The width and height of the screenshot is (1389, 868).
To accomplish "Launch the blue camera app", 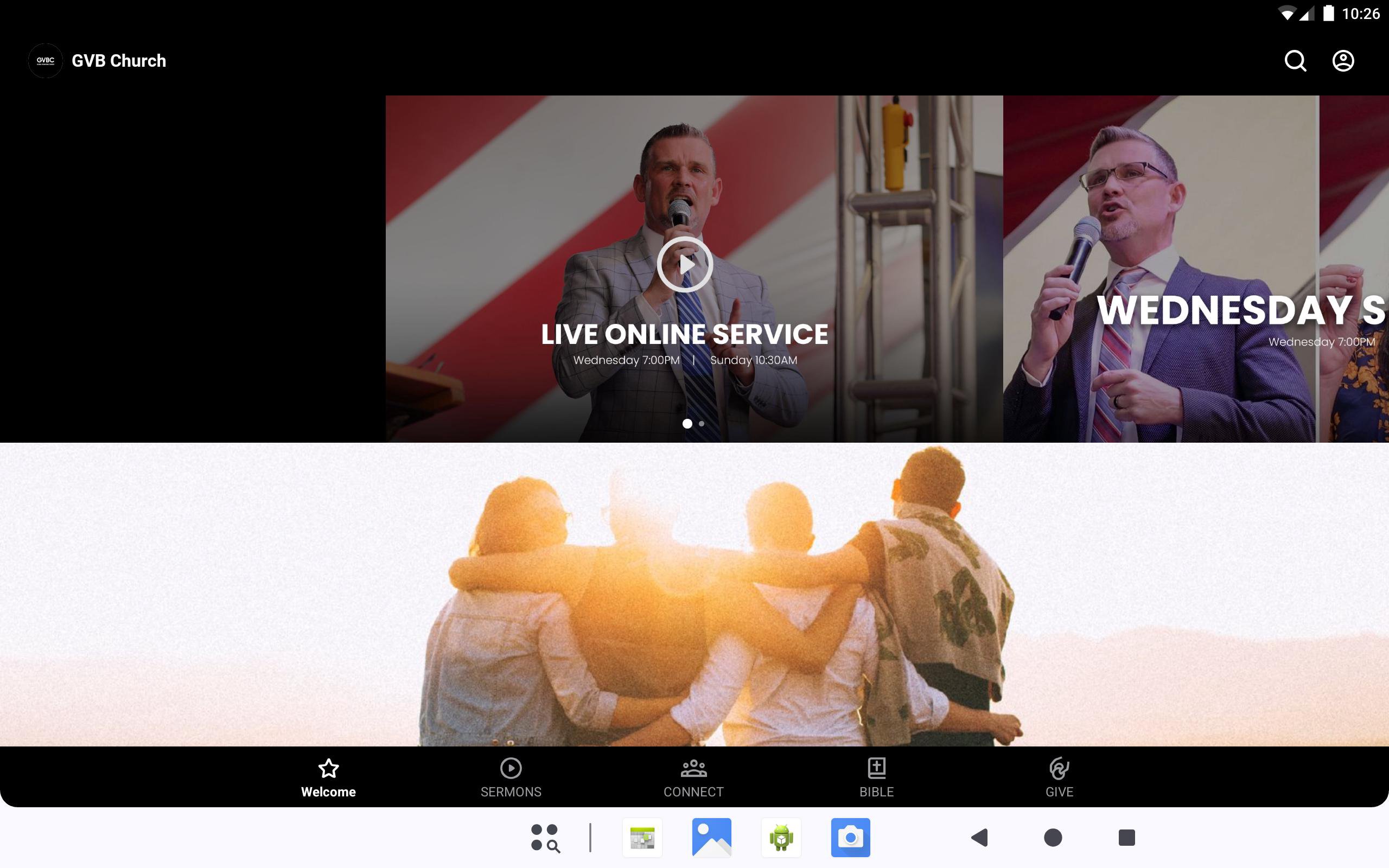I will coord(851,838).
